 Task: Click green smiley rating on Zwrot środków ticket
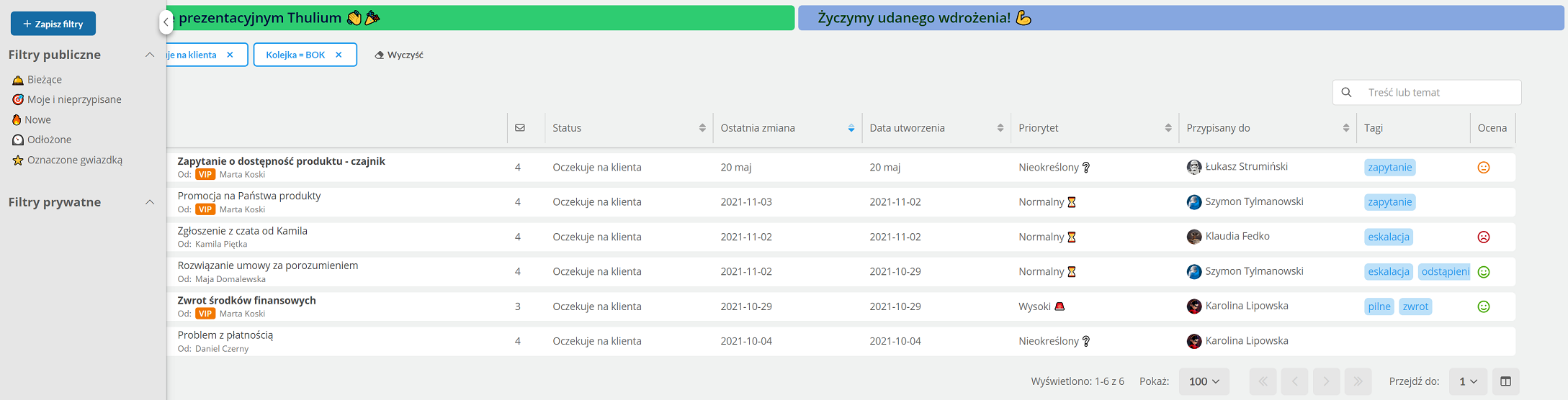pyautogui.click(x=1484, y=306)
